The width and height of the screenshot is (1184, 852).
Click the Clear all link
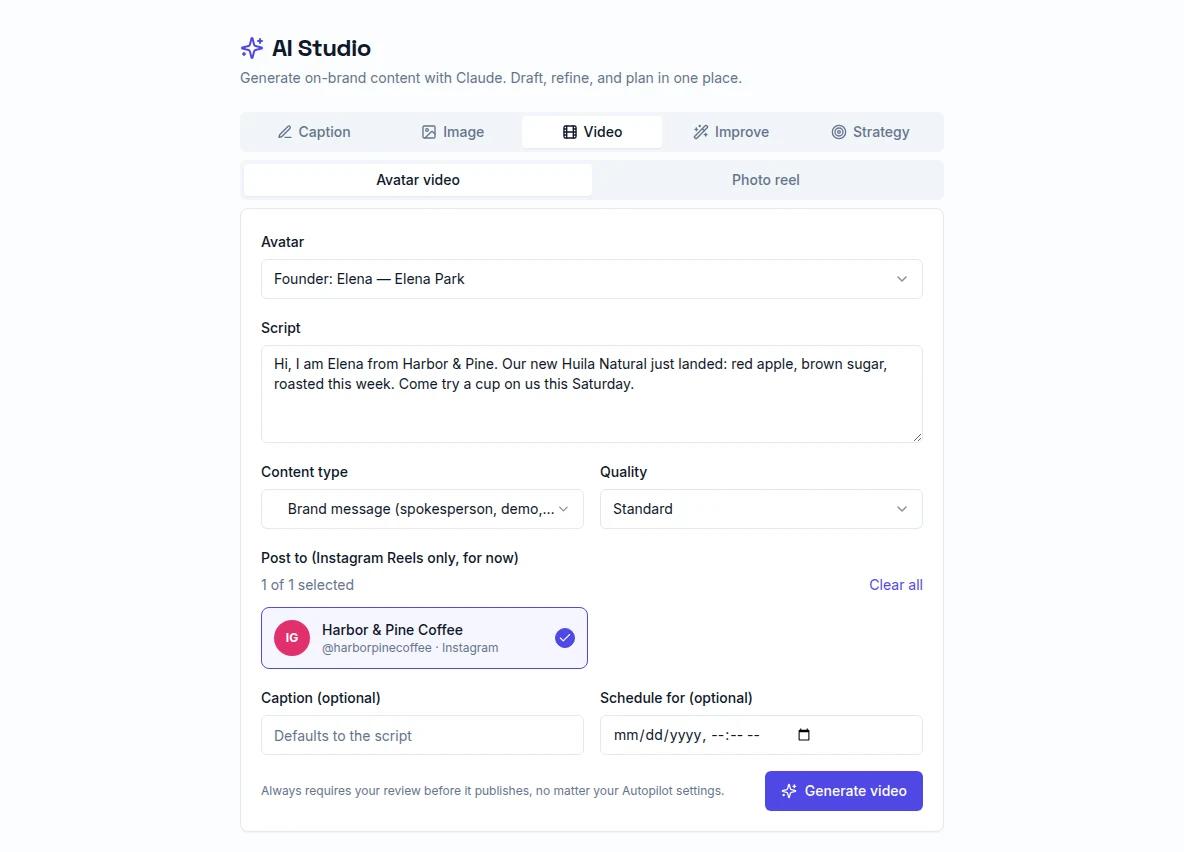(896, 585)
